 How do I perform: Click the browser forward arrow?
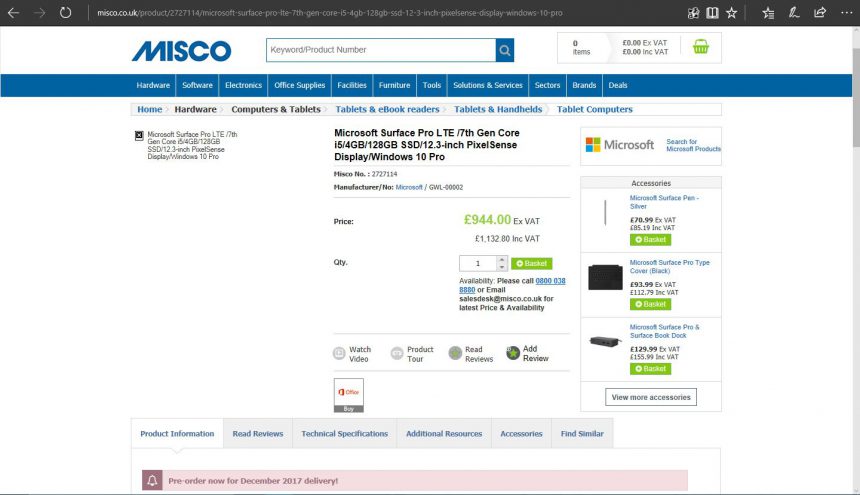pyautogui.click(x=39, y=13)
